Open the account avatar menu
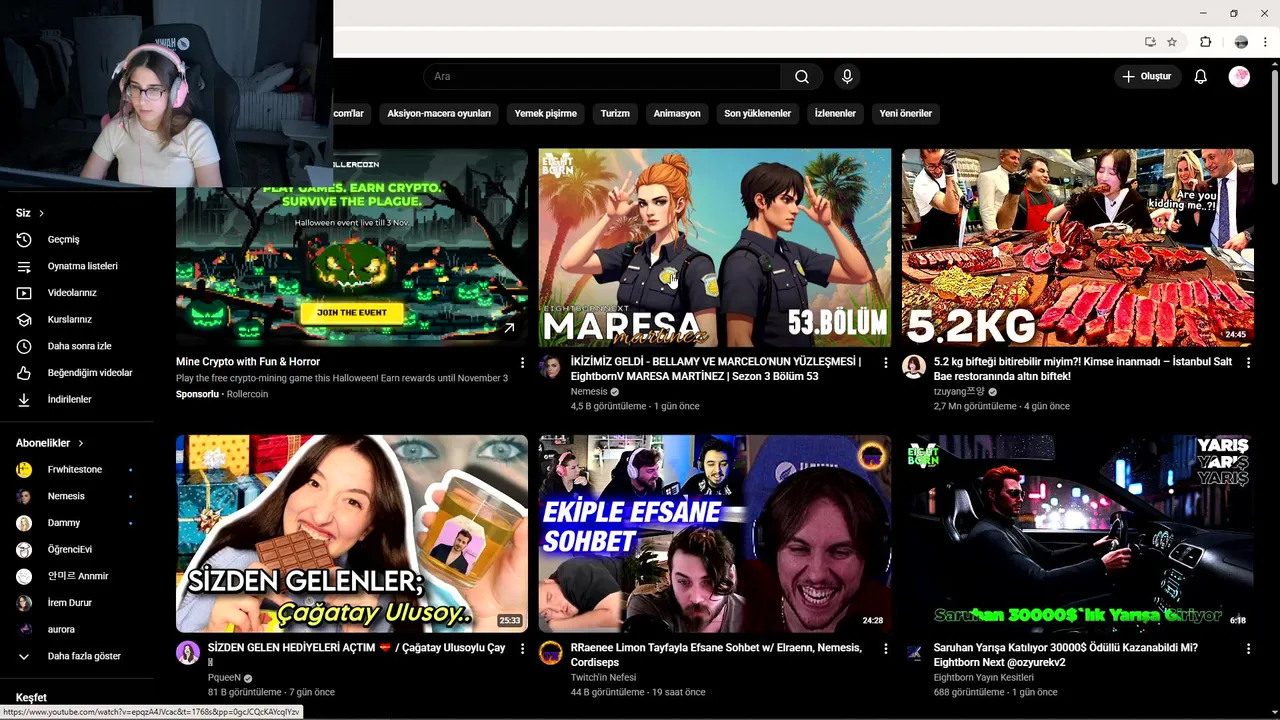 [x=1239, y=77]
